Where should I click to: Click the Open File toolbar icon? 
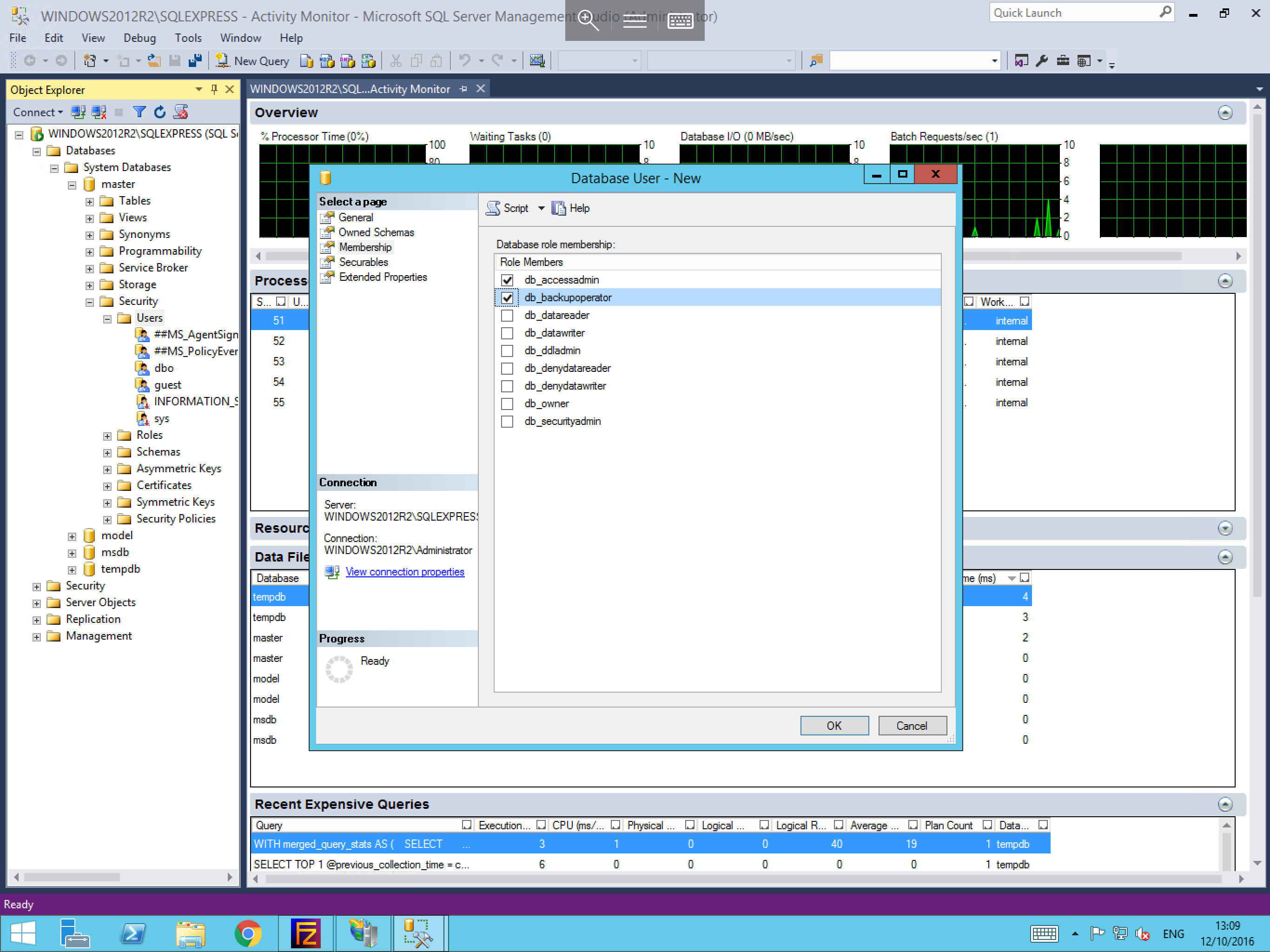coord(153,61)
